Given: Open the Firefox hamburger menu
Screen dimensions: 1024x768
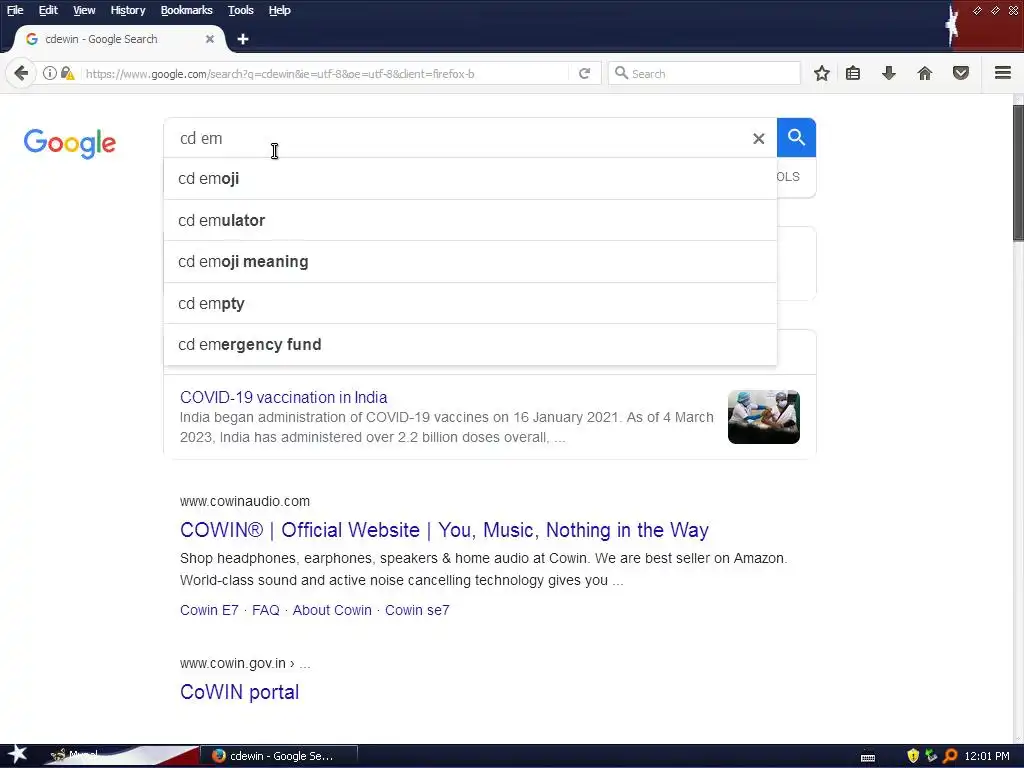Looking at the screenshot, I should pos(1003,73).
